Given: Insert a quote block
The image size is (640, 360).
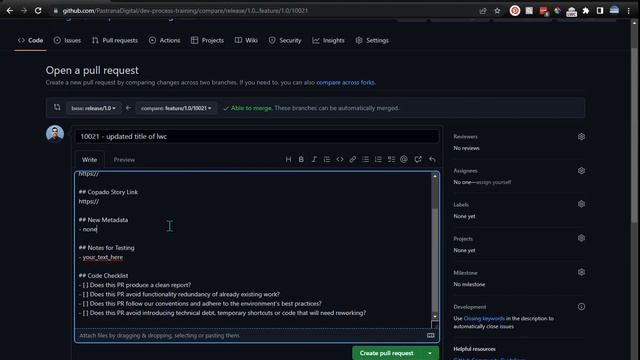Looking at the screenshot, I should (327, 159).
